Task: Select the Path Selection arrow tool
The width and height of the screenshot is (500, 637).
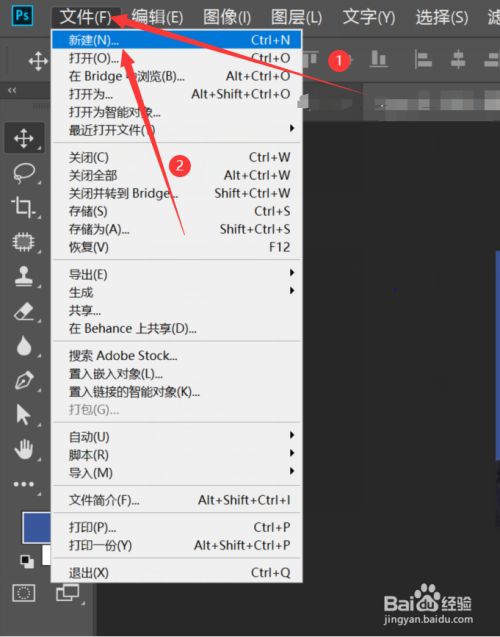Action: (x=23, y=415)
